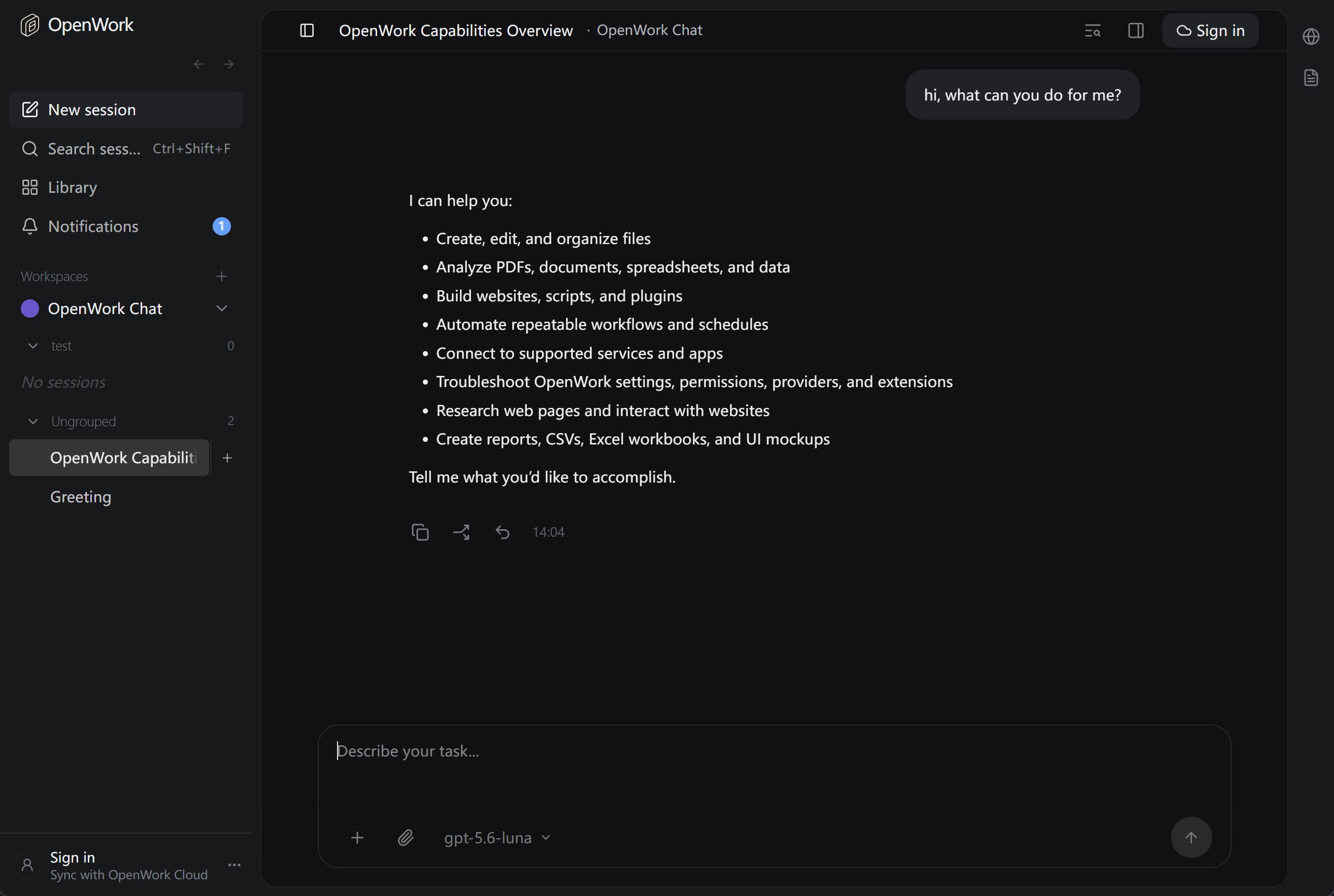Focus the Describe your task input
Viewport: 1334px width, 896px height.
click(x=774, y=751)
